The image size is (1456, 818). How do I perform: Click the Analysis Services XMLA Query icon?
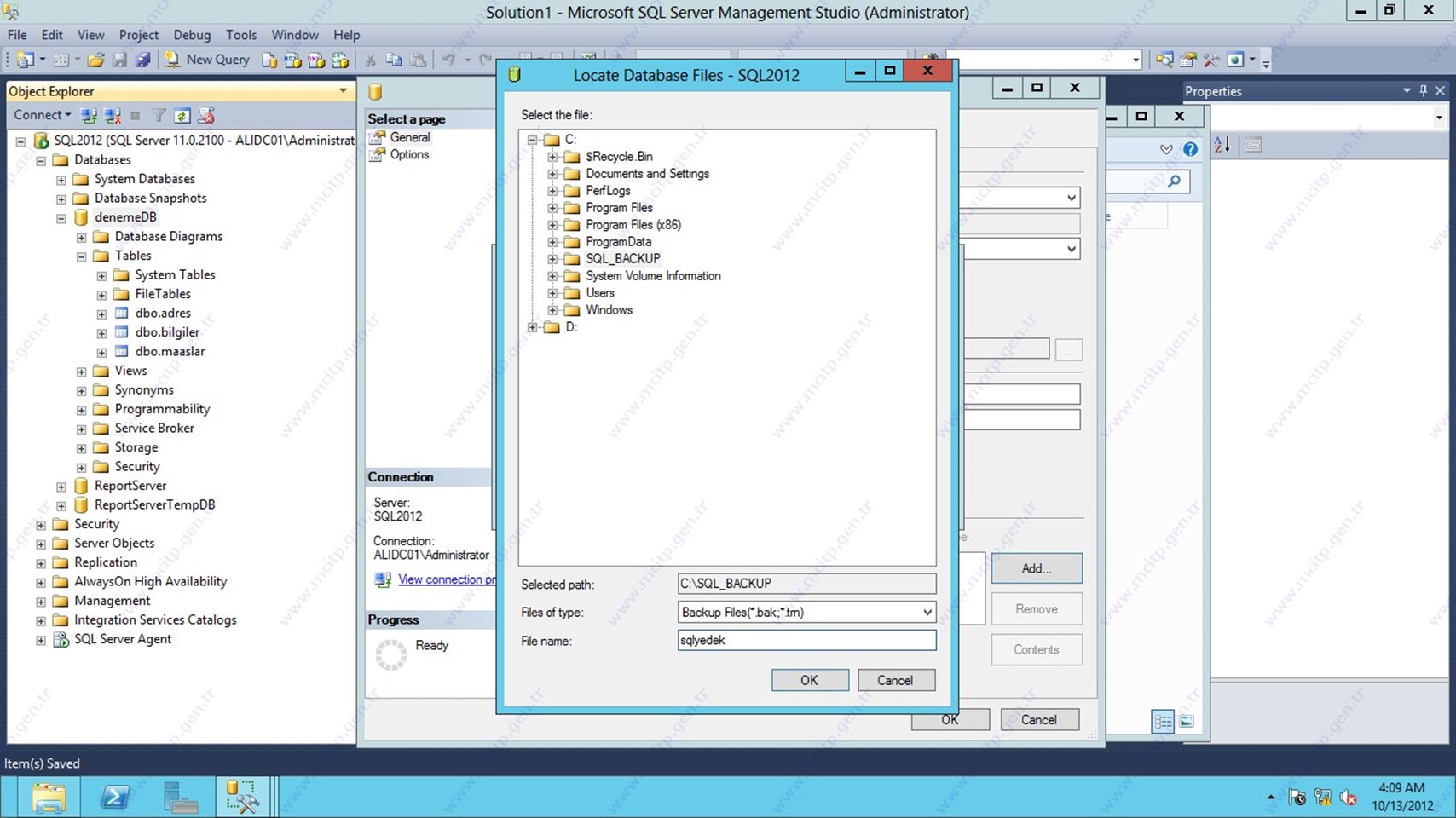(340, 60)
